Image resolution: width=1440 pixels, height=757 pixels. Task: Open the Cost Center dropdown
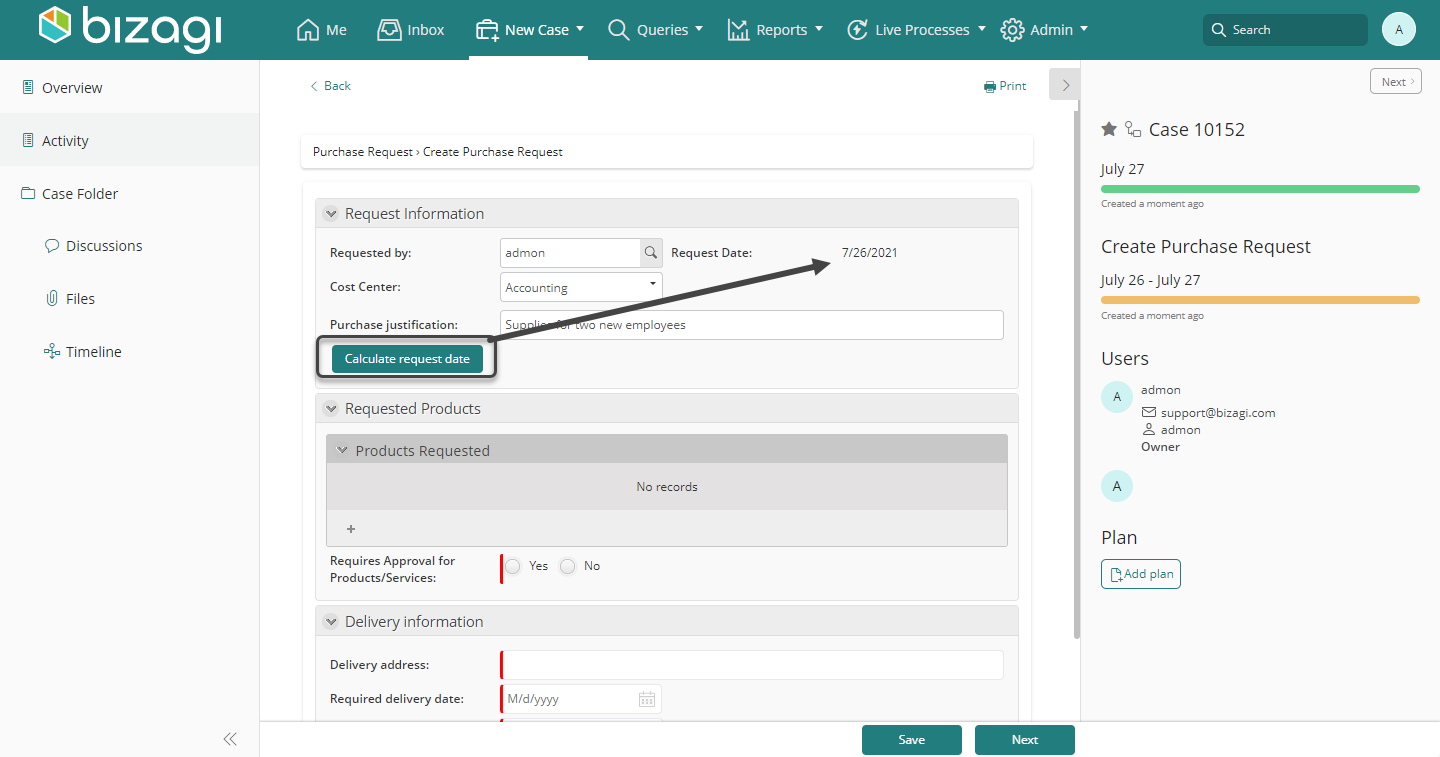(x=581, y=287)
